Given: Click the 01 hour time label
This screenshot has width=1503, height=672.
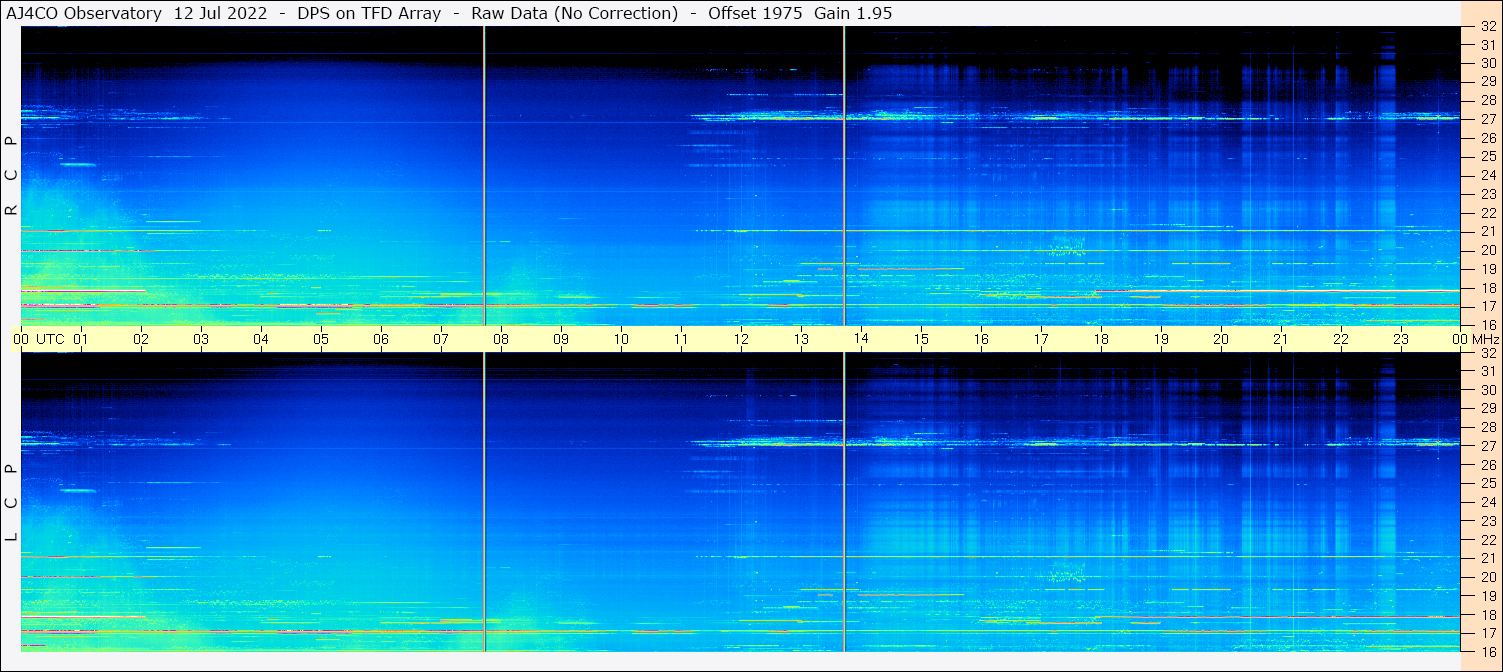Looking at the screenshot, I should [x=81, y=339].
